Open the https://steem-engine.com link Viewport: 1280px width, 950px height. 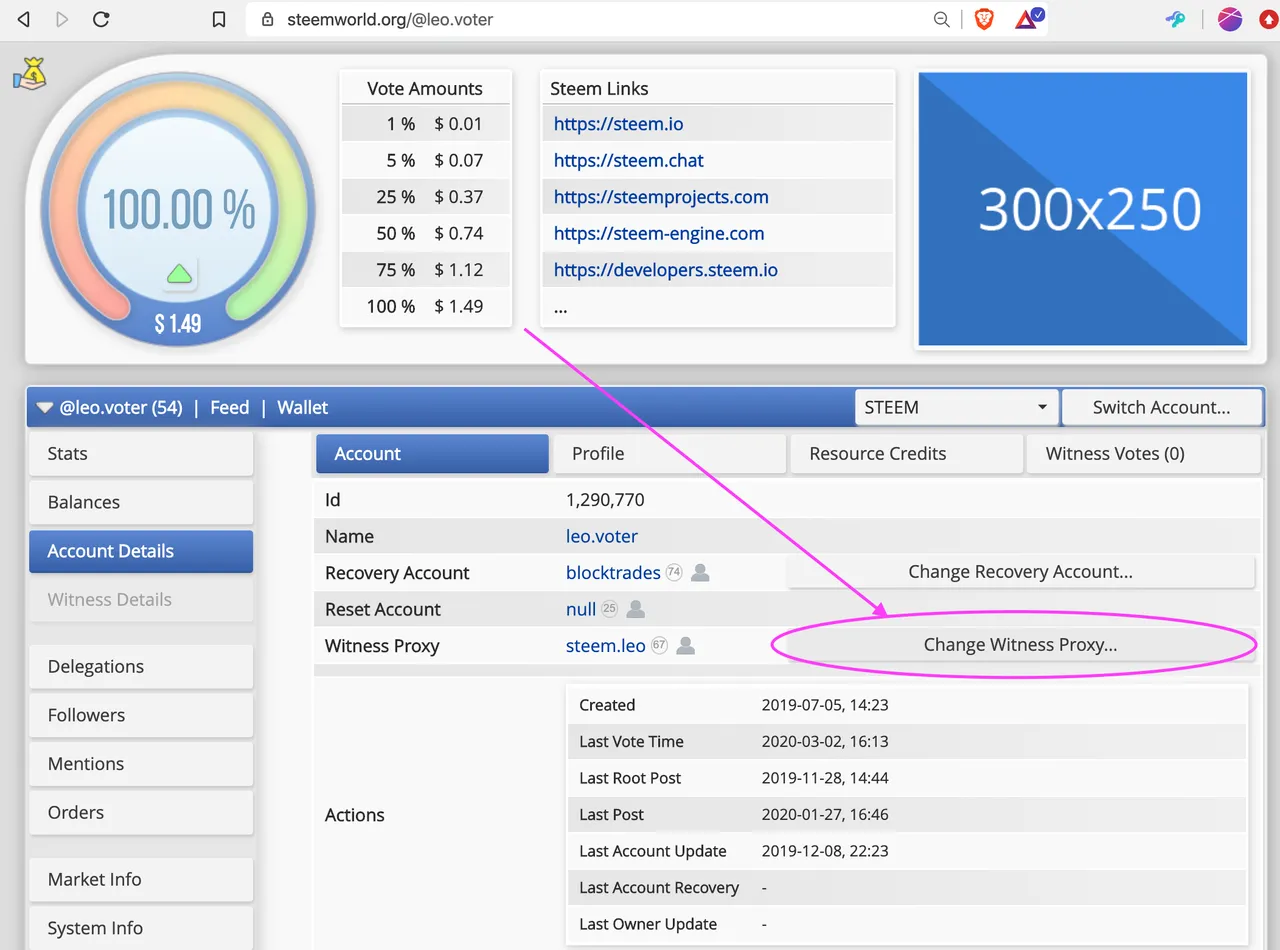pos(659,233)
